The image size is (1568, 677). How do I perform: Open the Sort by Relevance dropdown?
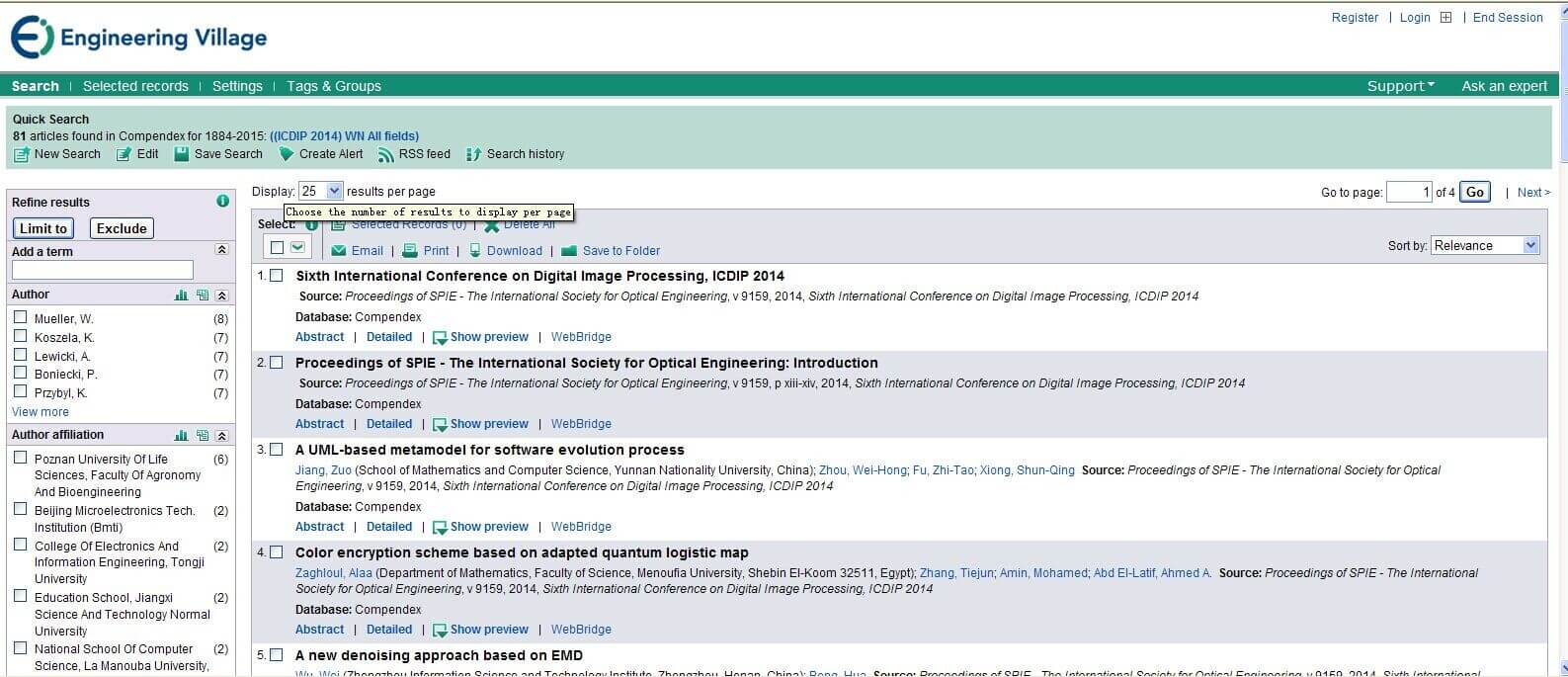pos(1485,245)
